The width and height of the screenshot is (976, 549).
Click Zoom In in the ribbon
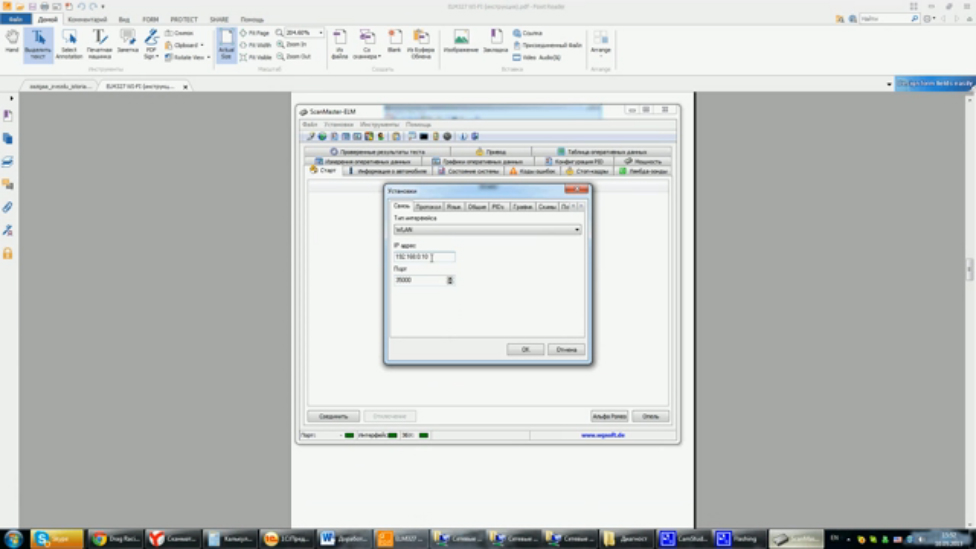pos(291,45)
